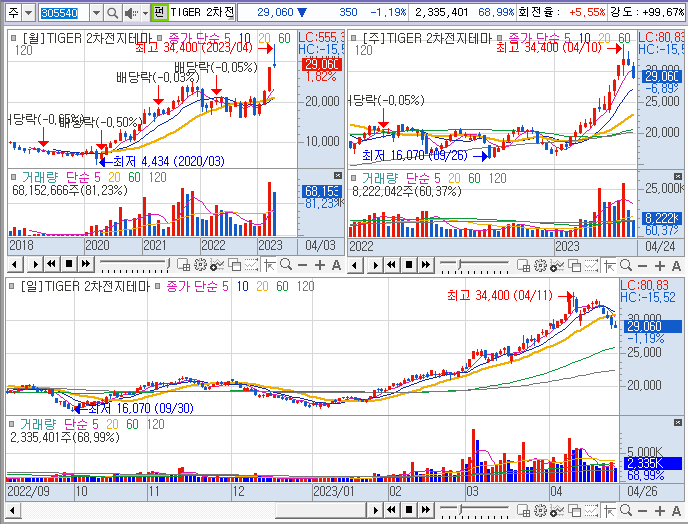The image size is (688, 524).
Task: Step back one bar in weekly chart
Action: (355, 265)
